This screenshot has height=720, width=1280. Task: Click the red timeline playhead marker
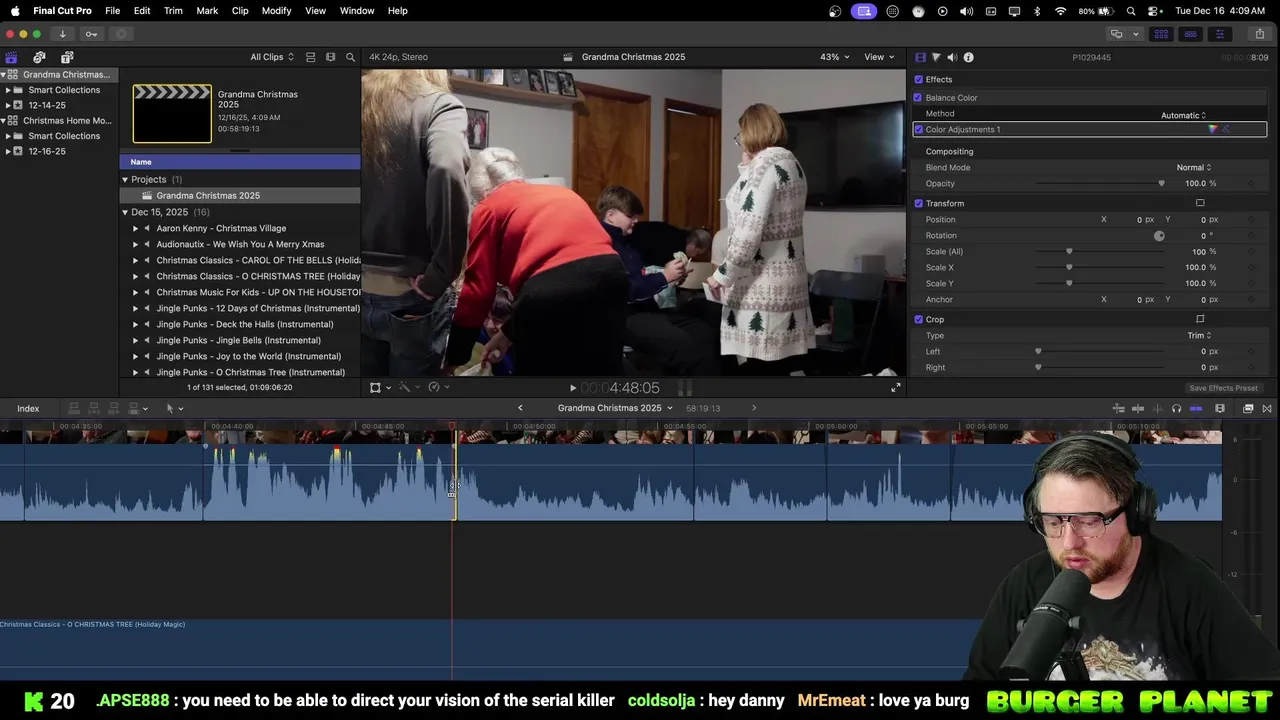[452, 427]
